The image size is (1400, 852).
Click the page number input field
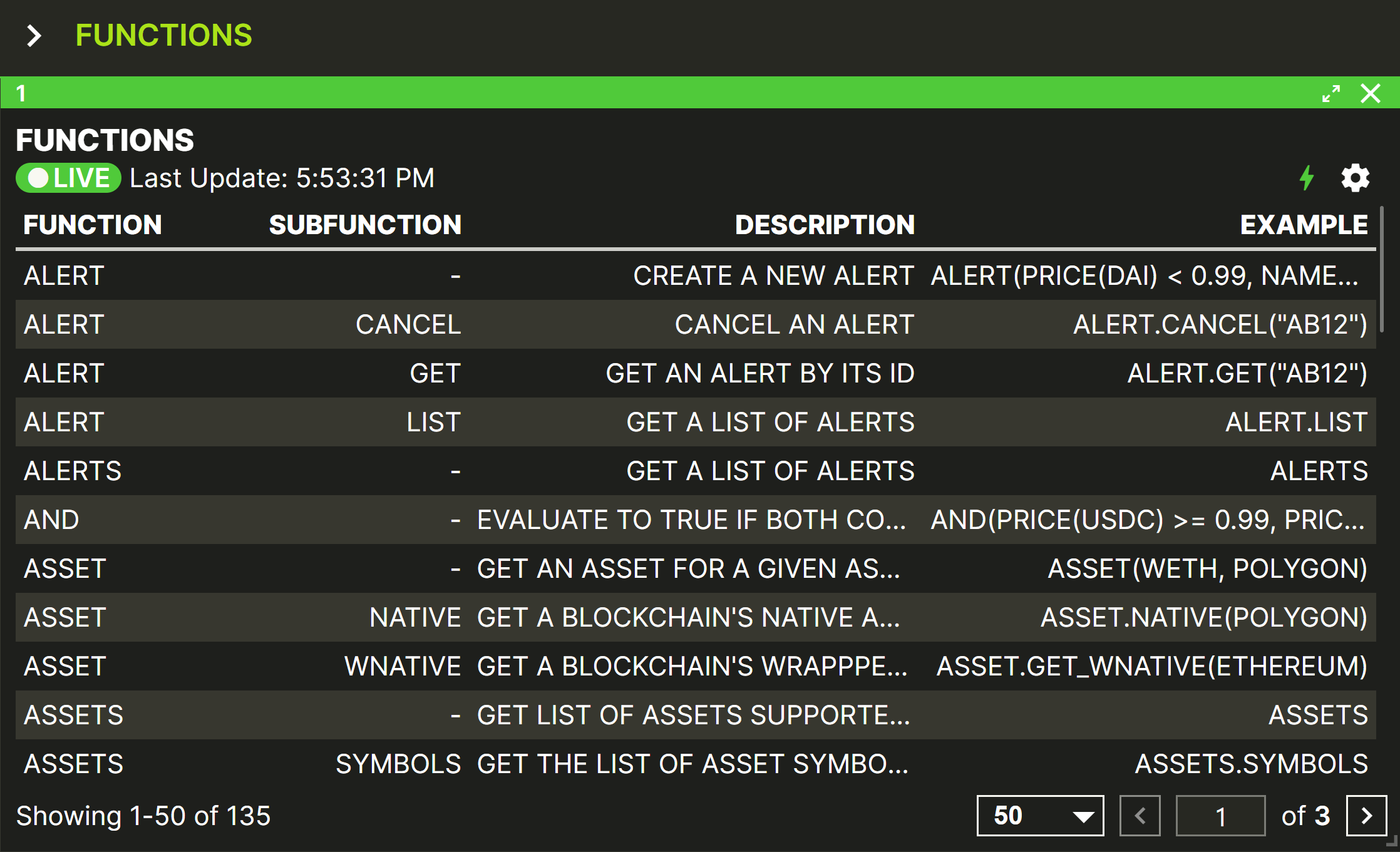coord(1220,816)
